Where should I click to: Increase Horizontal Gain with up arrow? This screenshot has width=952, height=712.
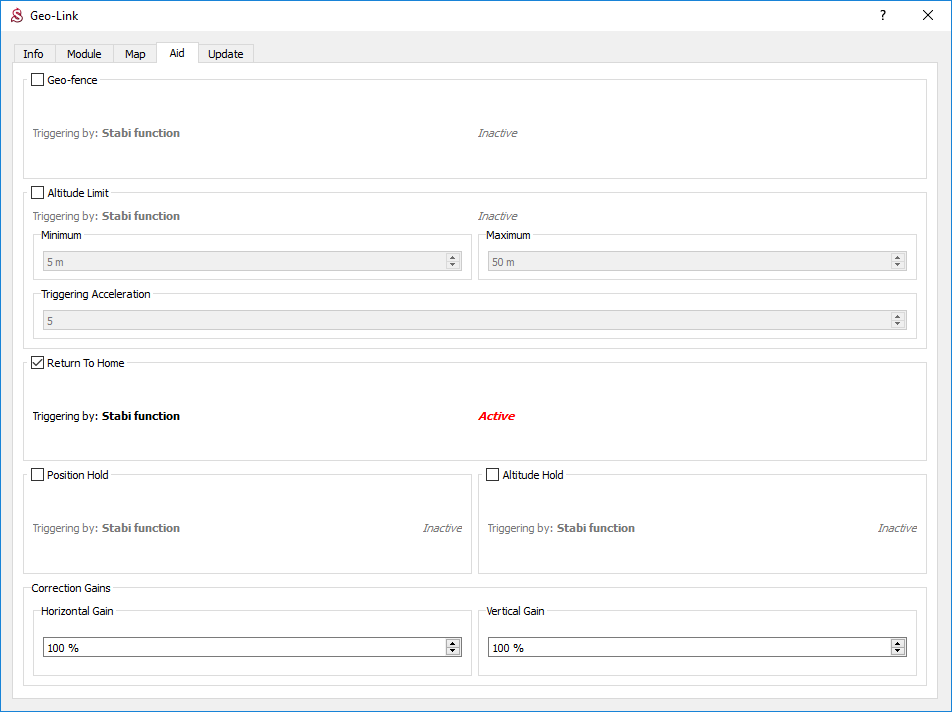click(x=453, y=644)
